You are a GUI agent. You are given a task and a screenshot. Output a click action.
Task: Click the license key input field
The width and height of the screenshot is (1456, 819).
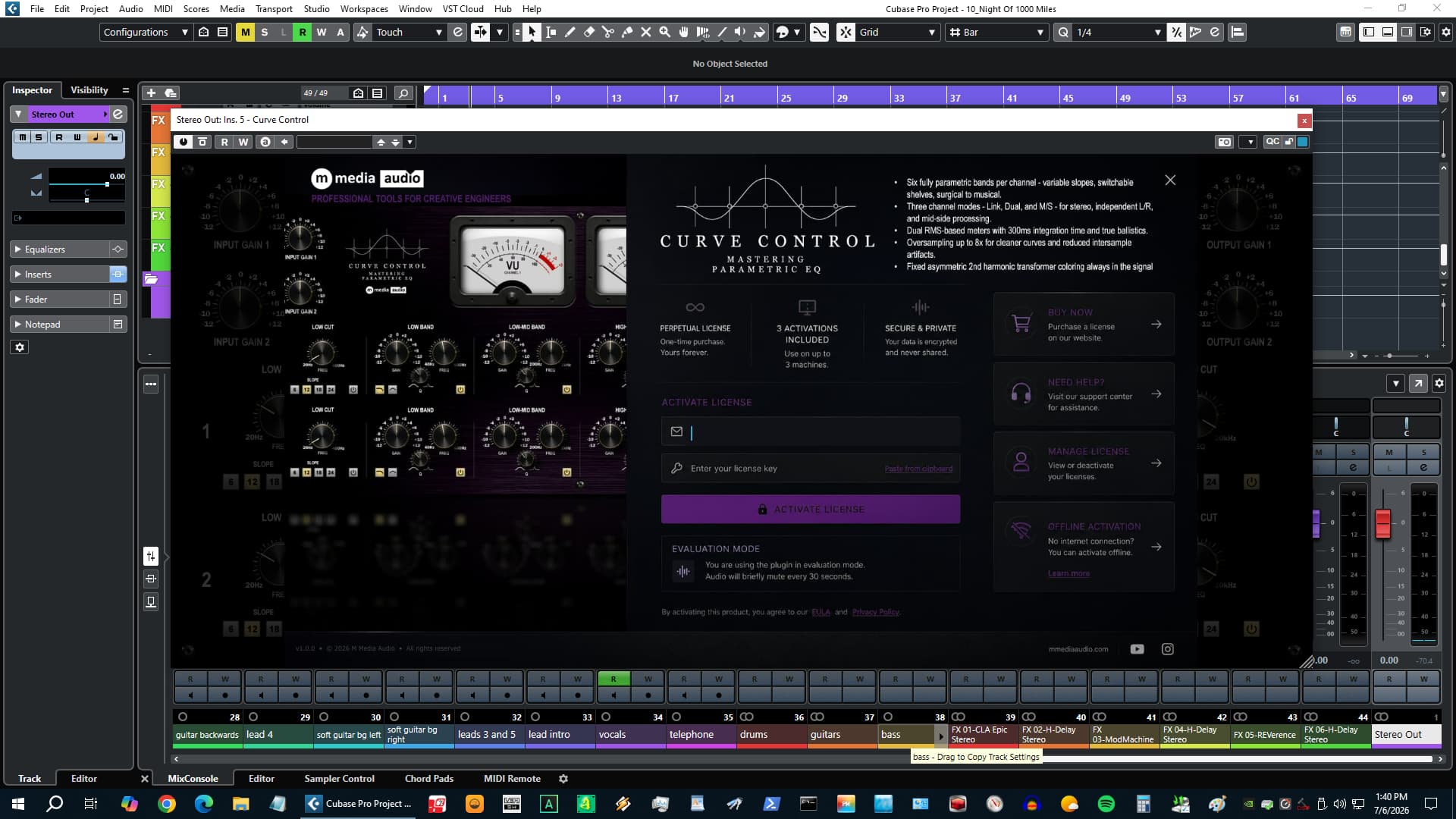point(811,469)
